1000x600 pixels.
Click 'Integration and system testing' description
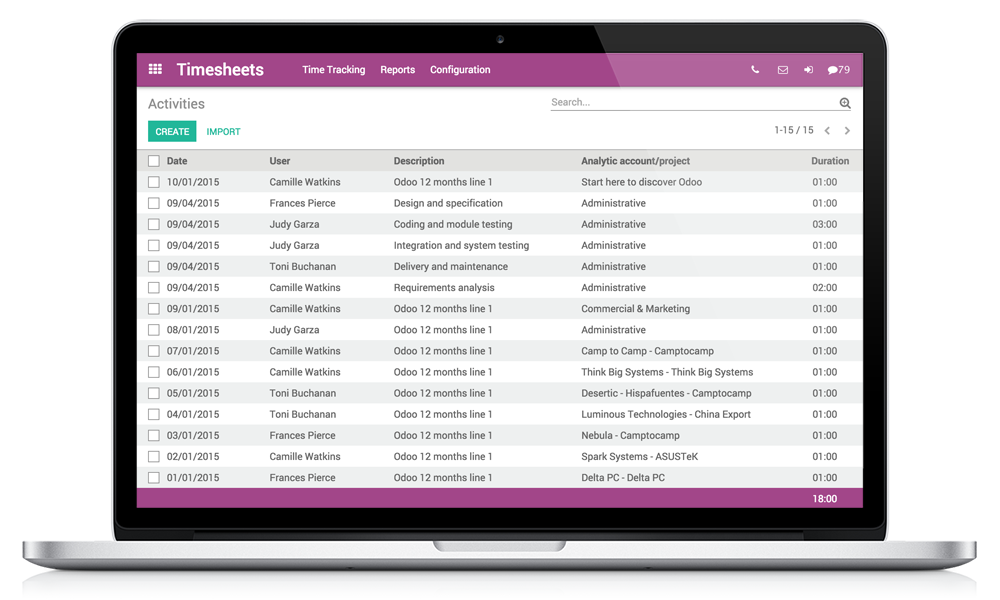pos(461,245)
